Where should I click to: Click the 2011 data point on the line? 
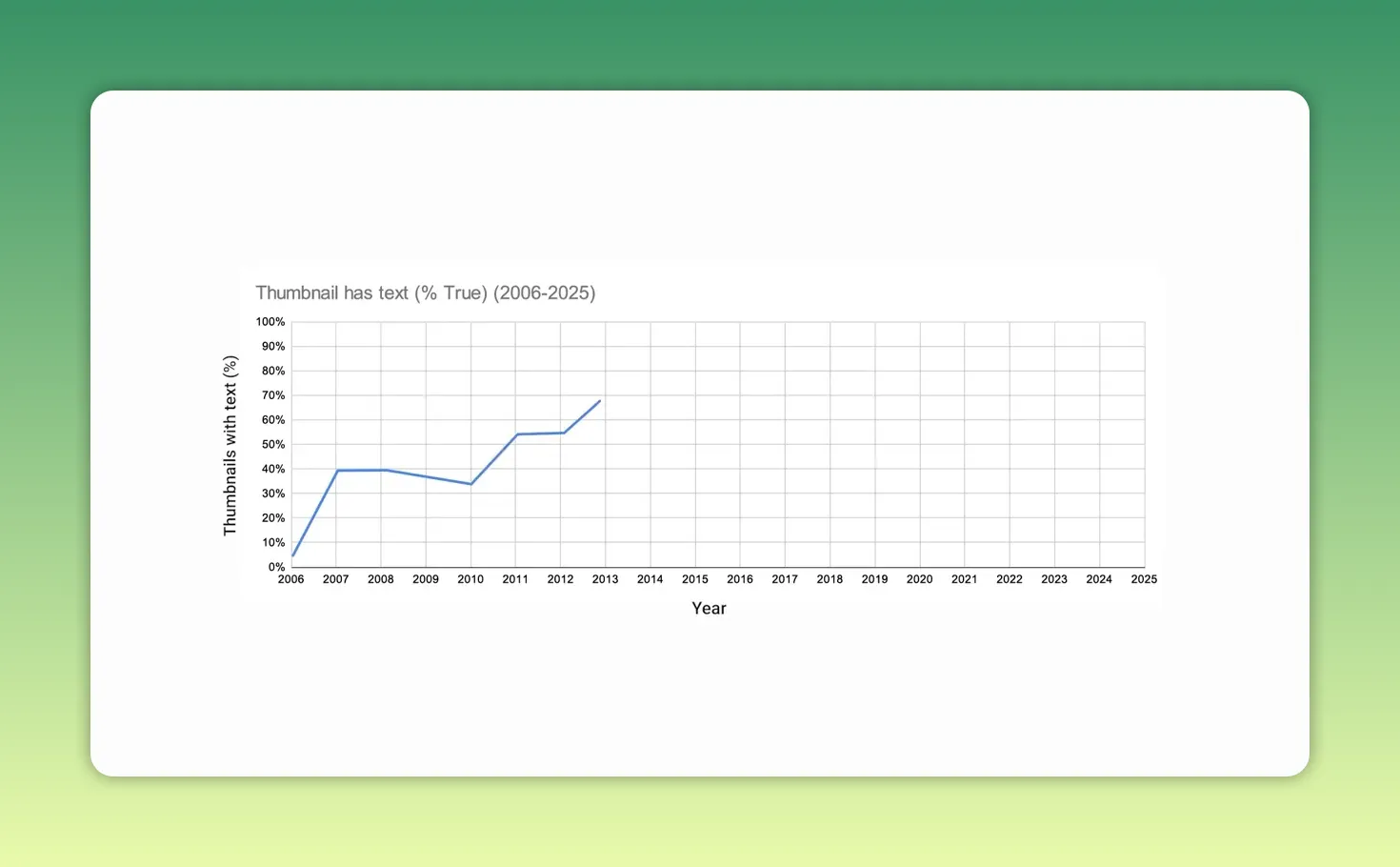point(515,434)
